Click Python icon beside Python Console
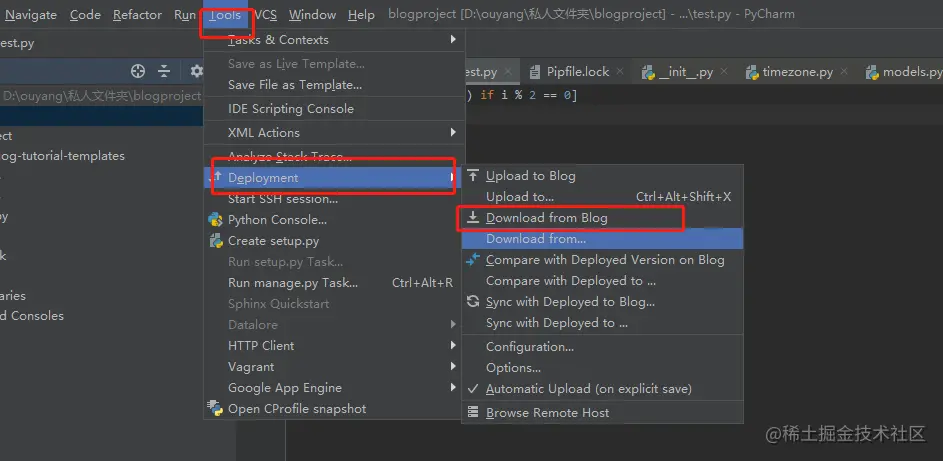Image resolution: width=943 pixels, height=461 pixels. (215, 219)
